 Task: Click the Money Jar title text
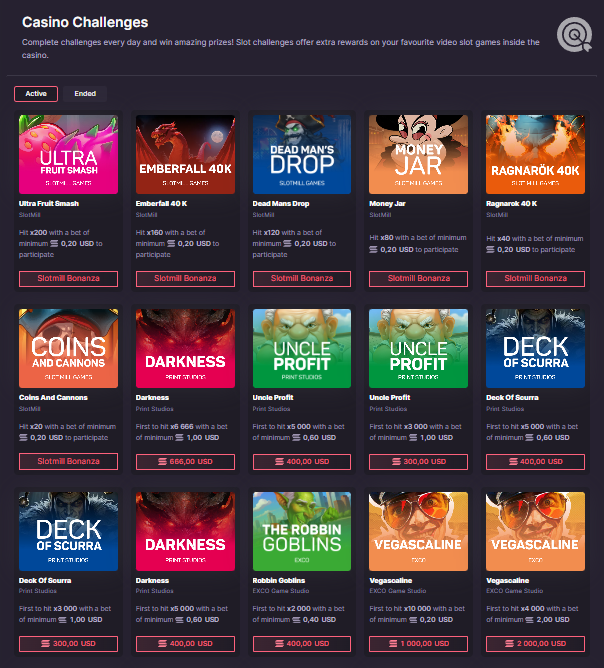pyautogui.click(x=387, y=204)
